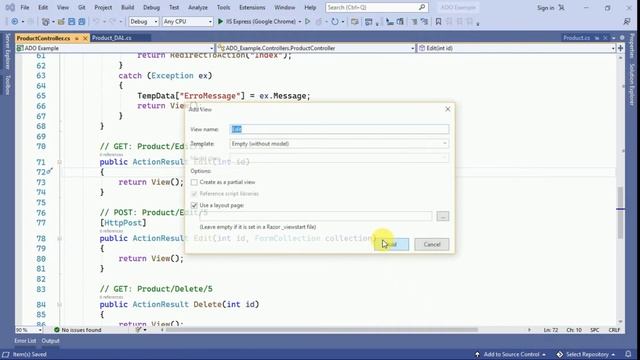Open the Select Repository menu
The width and height of the screenshot is (640, 360).
(586, 354)
